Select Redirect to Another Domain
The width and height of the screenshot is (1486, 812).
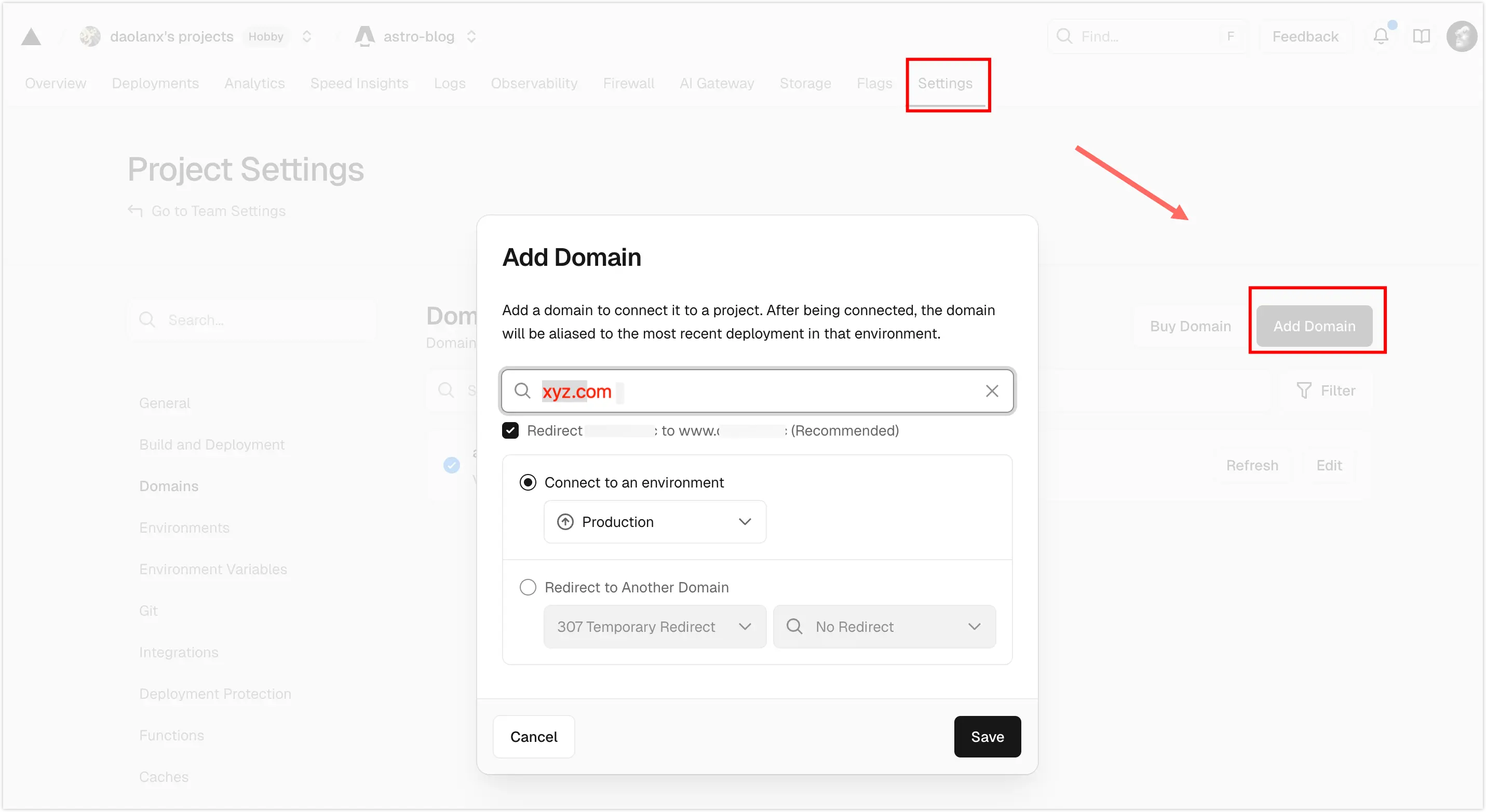pos(527,587)
